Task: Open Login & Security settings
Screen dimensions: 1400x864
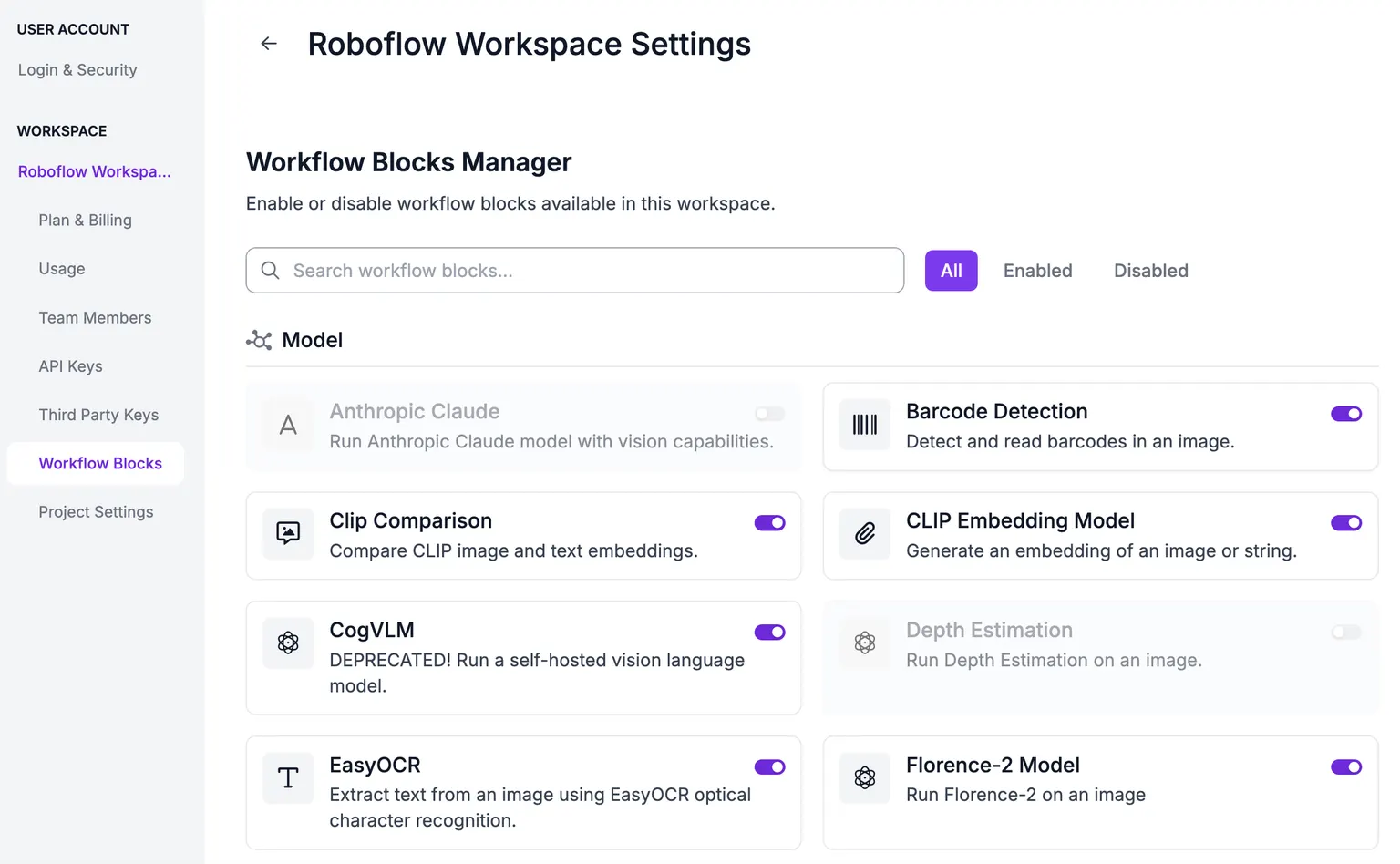Action: [77, 70]
